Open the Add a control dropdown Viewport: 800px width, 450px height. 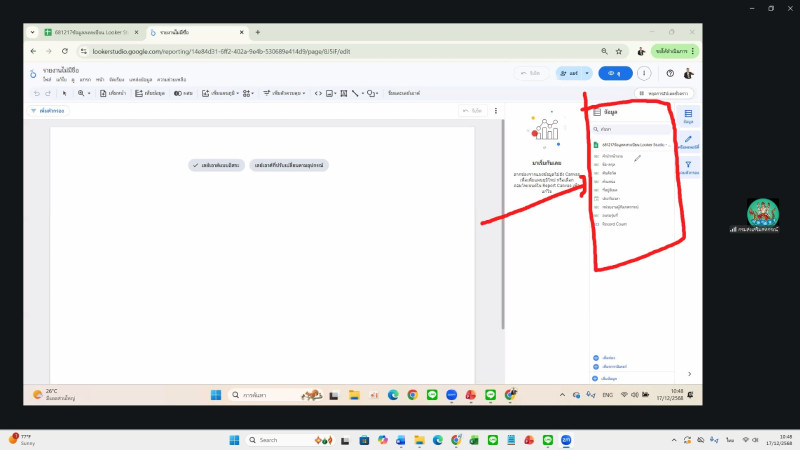[281, 93]
